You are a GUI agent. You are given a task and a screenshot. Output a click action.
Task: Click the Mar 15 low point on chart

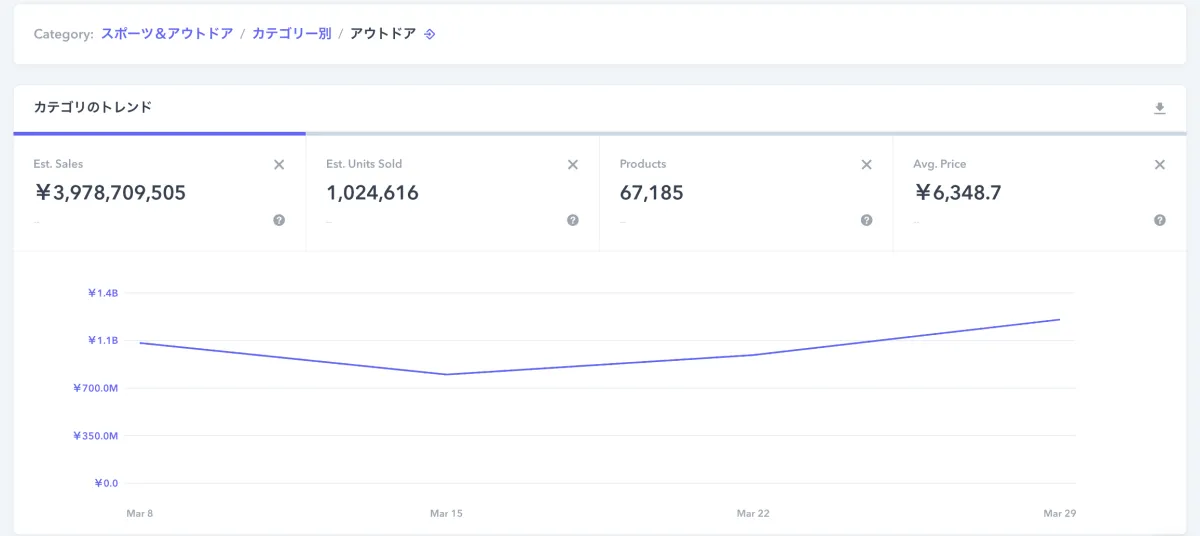[447, 375]
